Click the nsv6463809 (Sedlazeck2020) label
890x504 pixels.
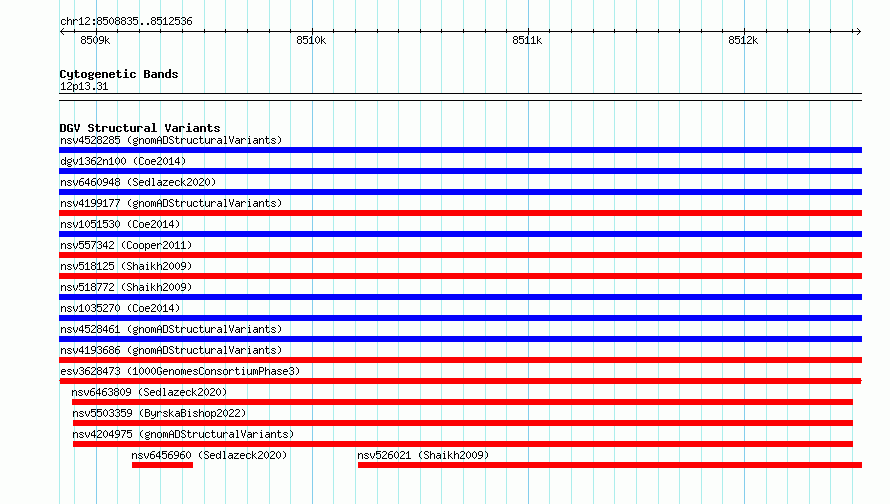pos(149,392)
